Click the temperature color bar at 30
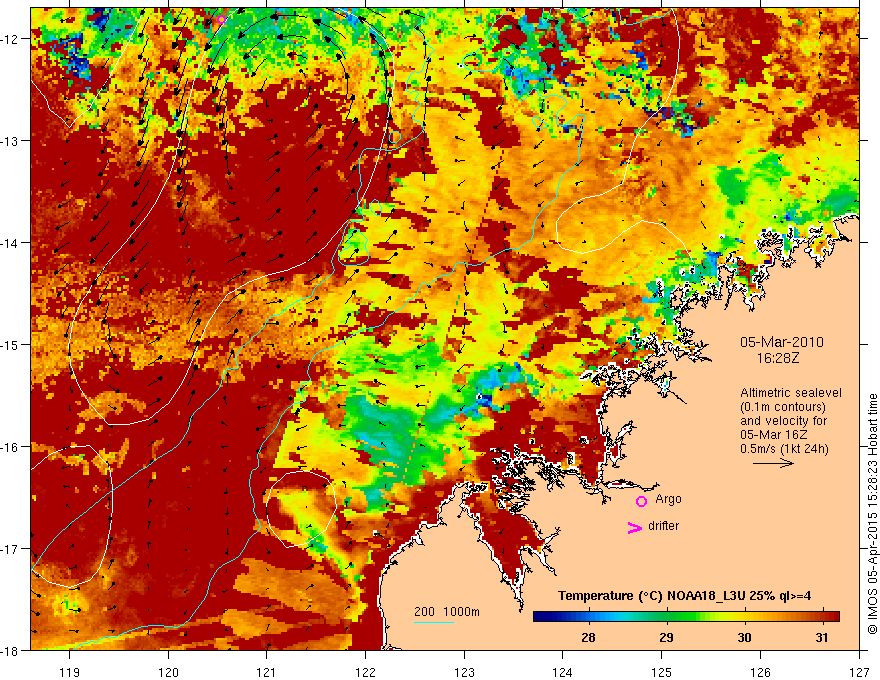This screenshot has height=680, width=880. point(744,617)
